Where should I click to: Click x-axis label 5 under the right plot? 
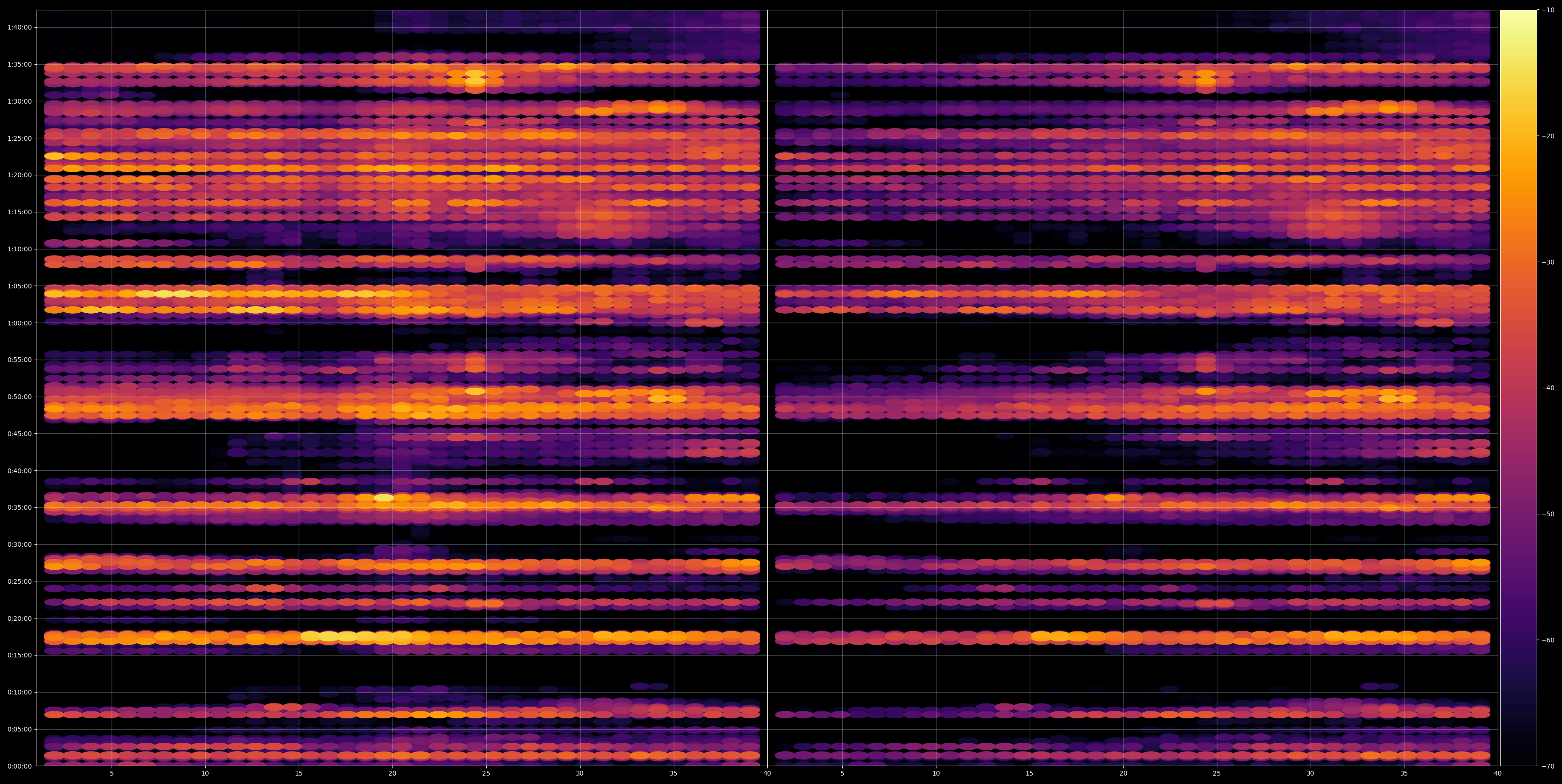coord(842,773)
